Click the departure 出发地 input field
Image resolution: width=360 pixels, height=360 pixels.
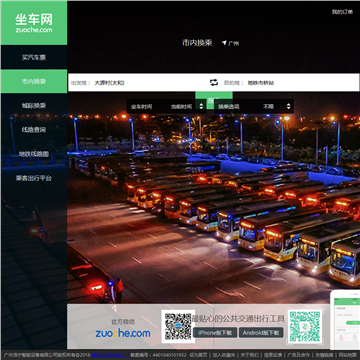pyautogui.click(x=138, y=83)
